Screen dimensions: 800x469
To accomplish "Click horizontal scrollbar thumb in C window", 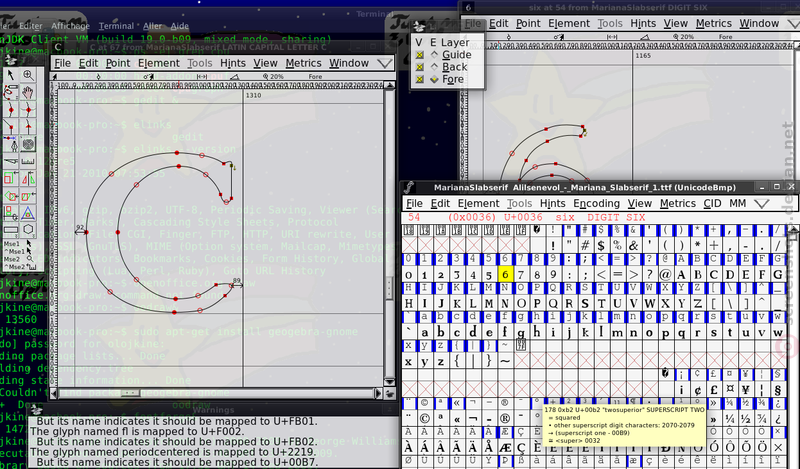I will click(x=130, y=393).
